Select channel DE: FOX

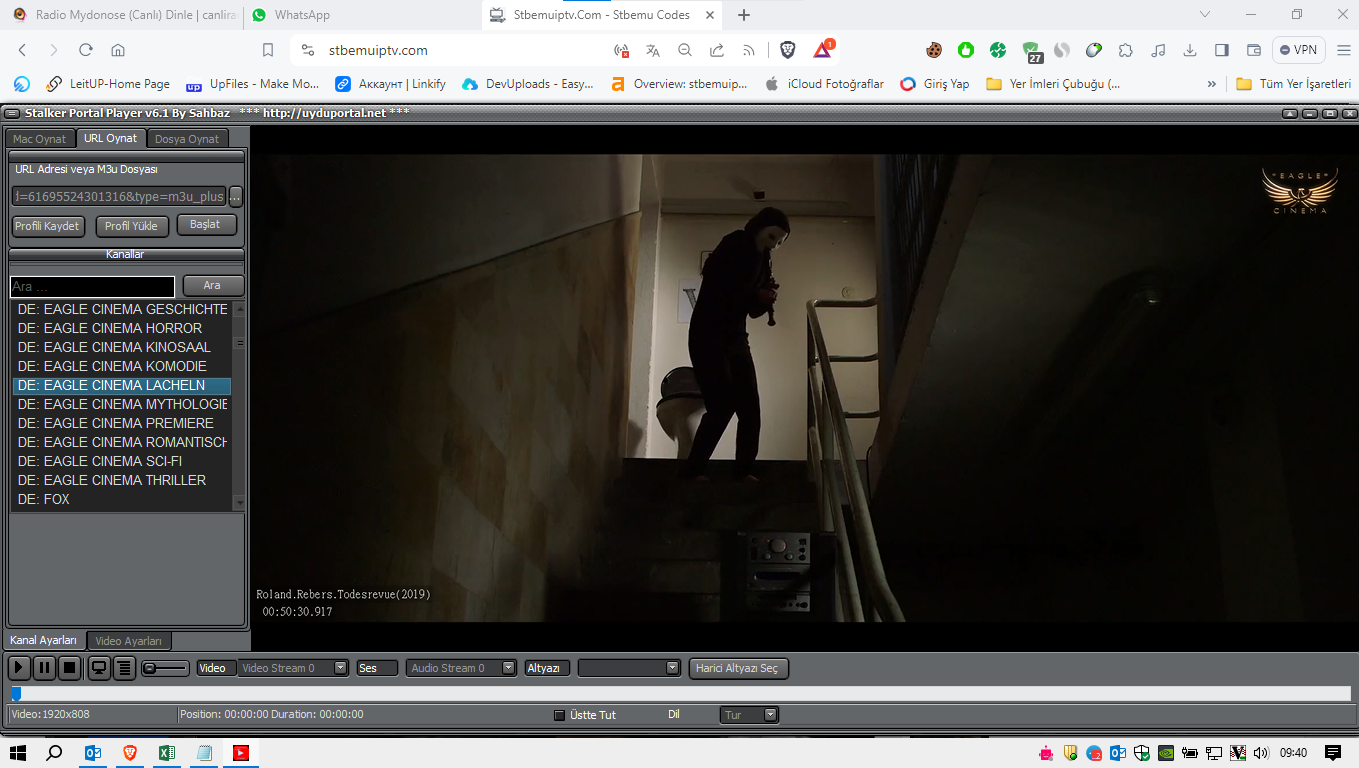point(122,499)
